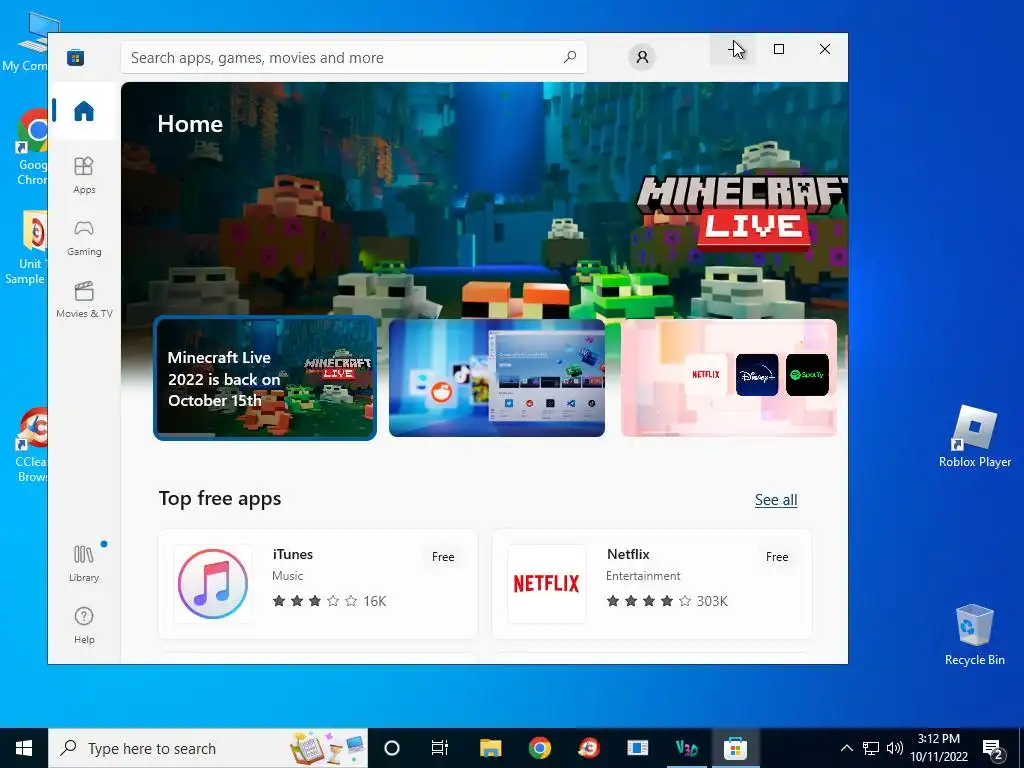Select the Roblox Player desktop shortcut

point(975,436)
